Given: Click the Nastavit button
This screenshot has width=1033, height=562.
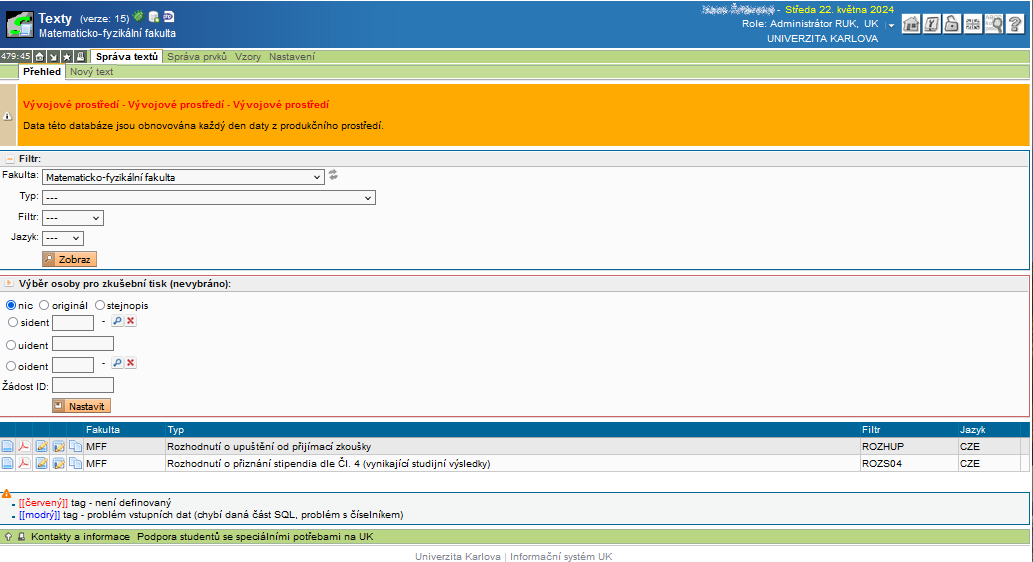Looking at the screenshot, I should [x=81, y=406].
